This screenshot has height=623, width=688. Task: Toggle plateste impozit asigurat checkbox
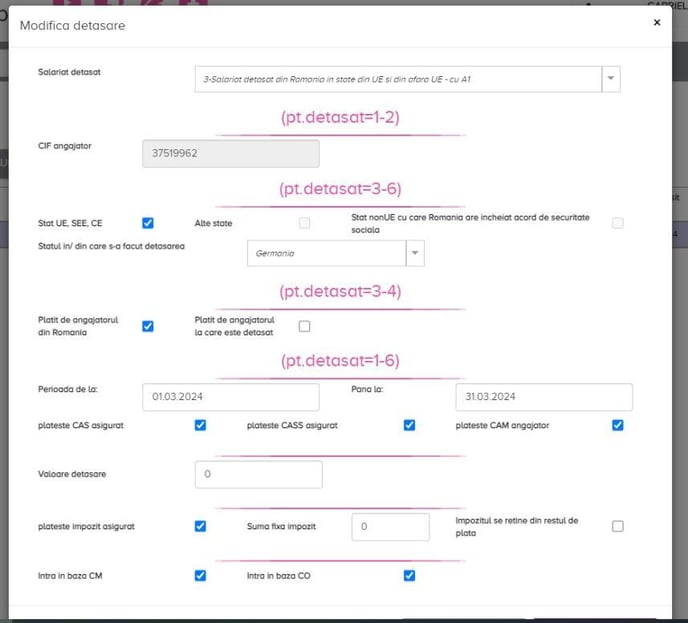pyautogui.click(x=200, y=526)
